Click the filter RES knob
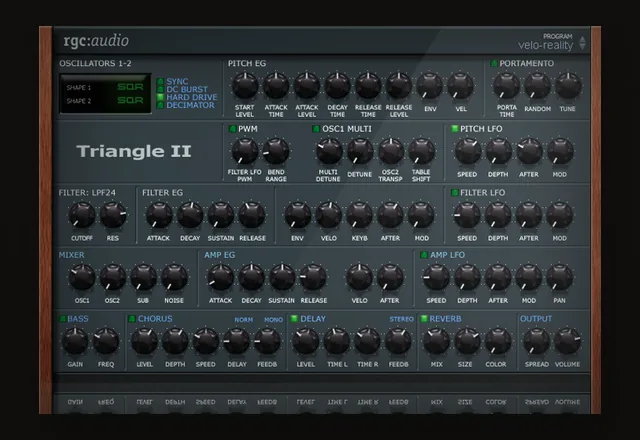The height and width of the screenshot is (440, 640). 113,215
